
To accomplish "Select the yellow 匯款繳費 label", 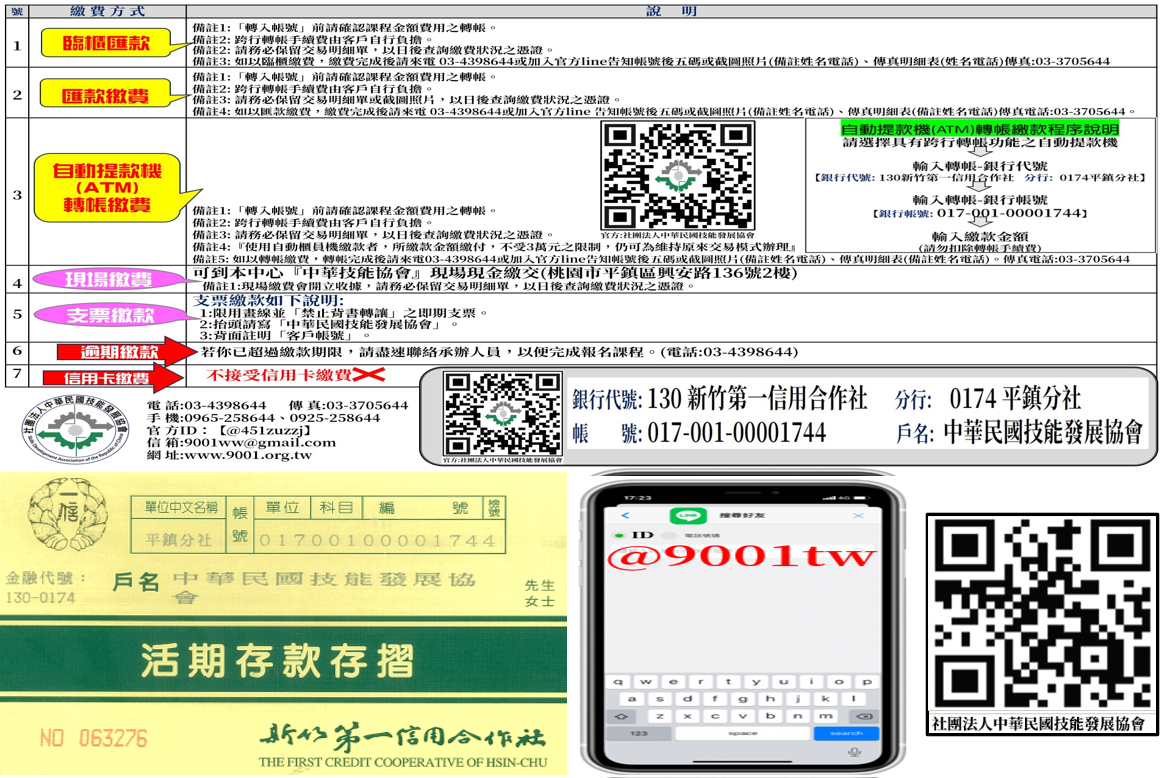I will click(x=106, y=95).
